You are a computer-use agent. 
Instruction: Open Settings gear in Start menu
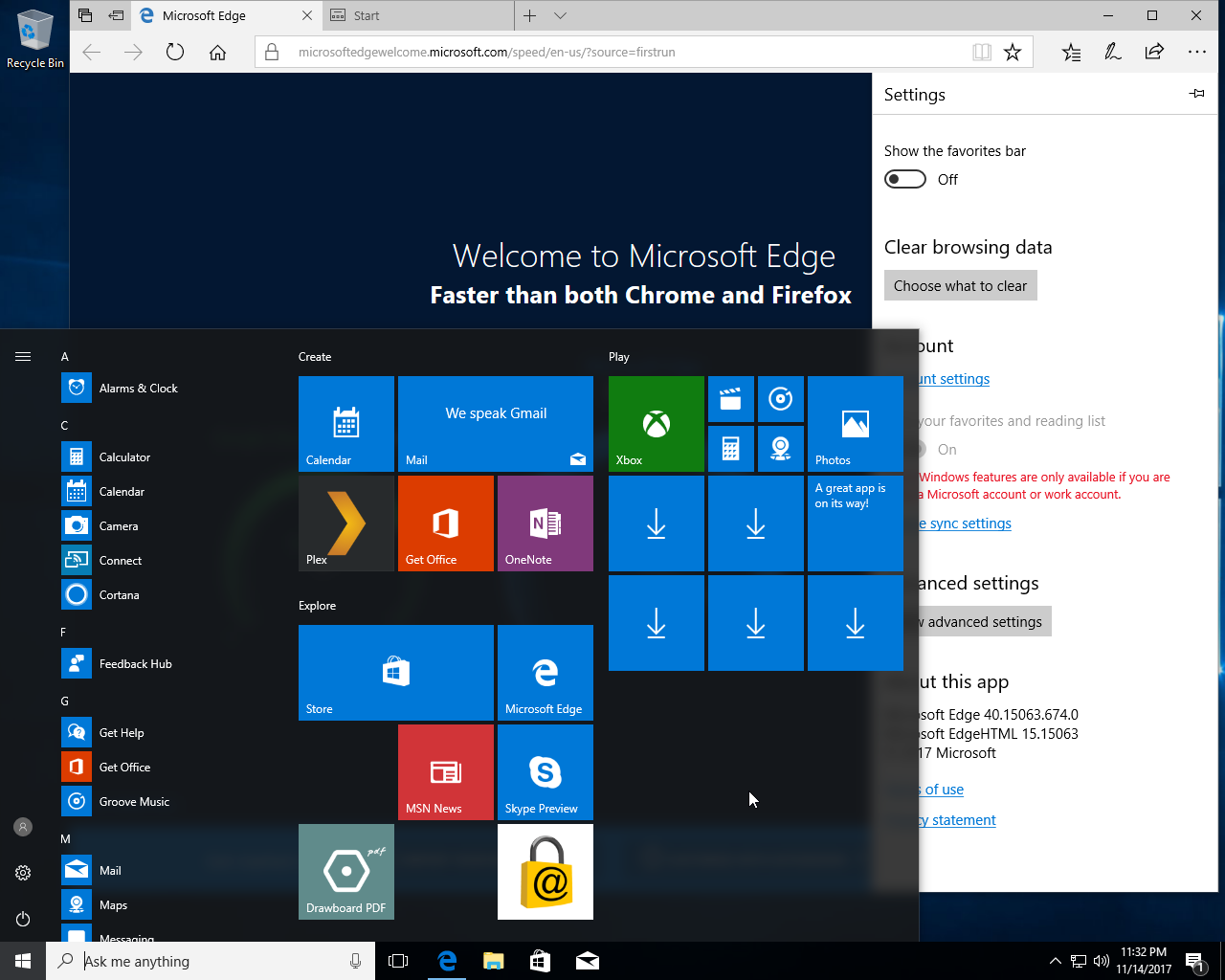click(x=23, y=873)
